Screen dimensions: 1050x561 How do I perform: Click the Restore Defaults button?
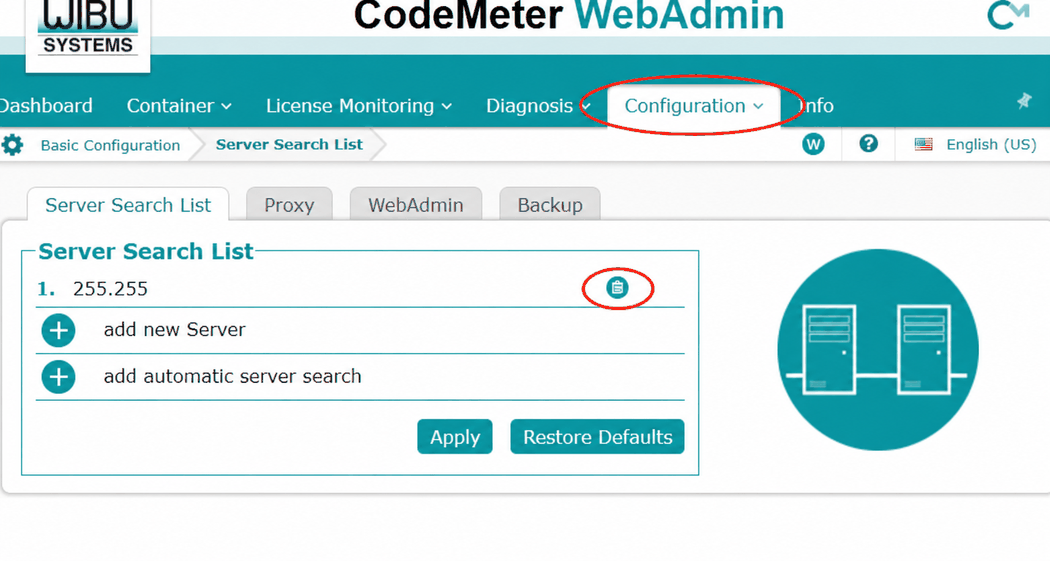597,436
